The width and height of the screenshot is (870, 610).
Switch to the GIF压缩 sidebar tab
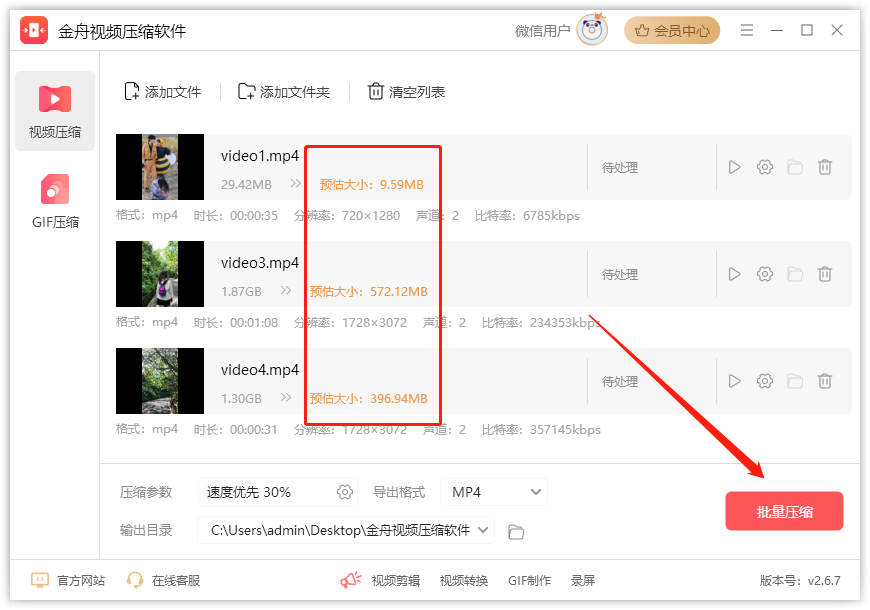pos(55,201)
